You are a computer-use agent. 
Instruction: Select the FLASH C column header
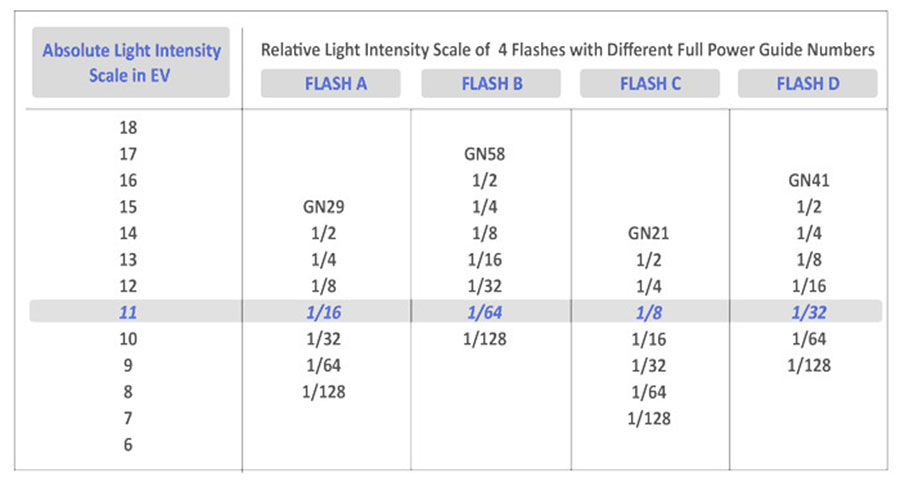(650, 84)
